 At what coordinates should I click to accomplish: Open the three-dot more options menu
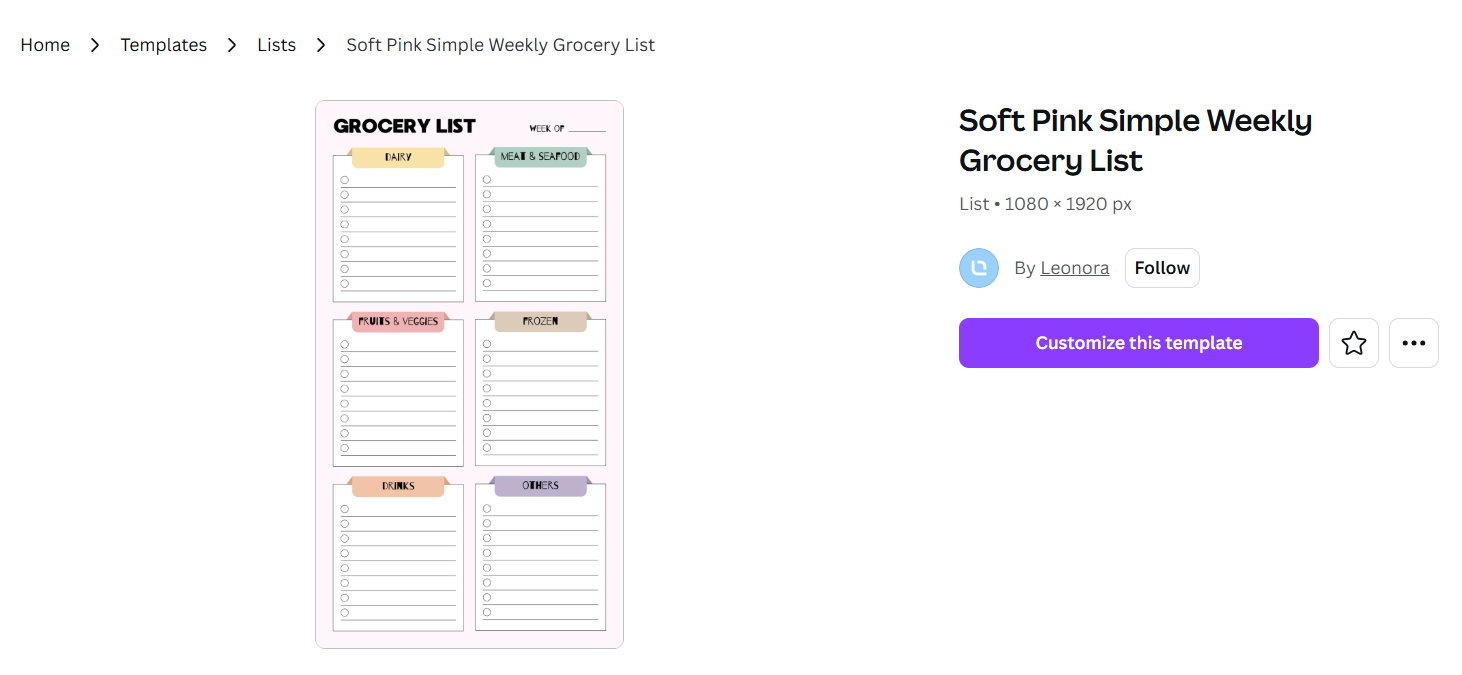pos(1413,343)
